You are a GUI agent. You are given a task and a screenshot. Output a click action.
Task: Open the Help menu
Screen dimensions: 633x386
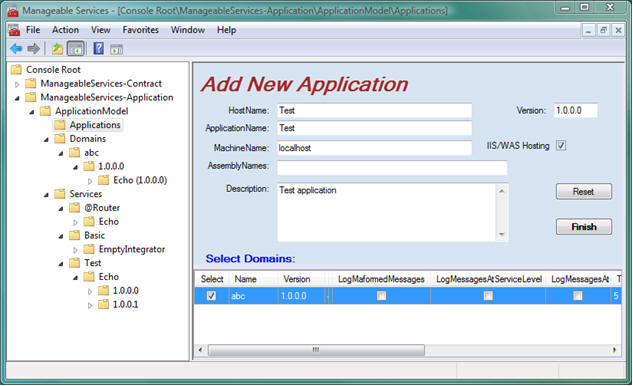[226, 30]
